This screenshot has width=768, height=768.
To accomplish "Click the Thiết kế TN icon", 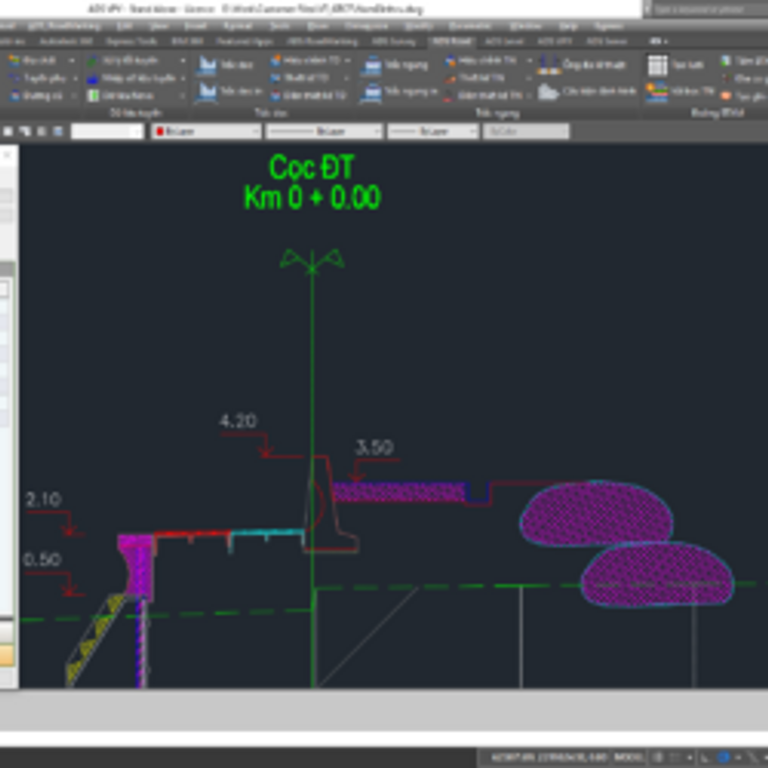I will tap(449, 78).
